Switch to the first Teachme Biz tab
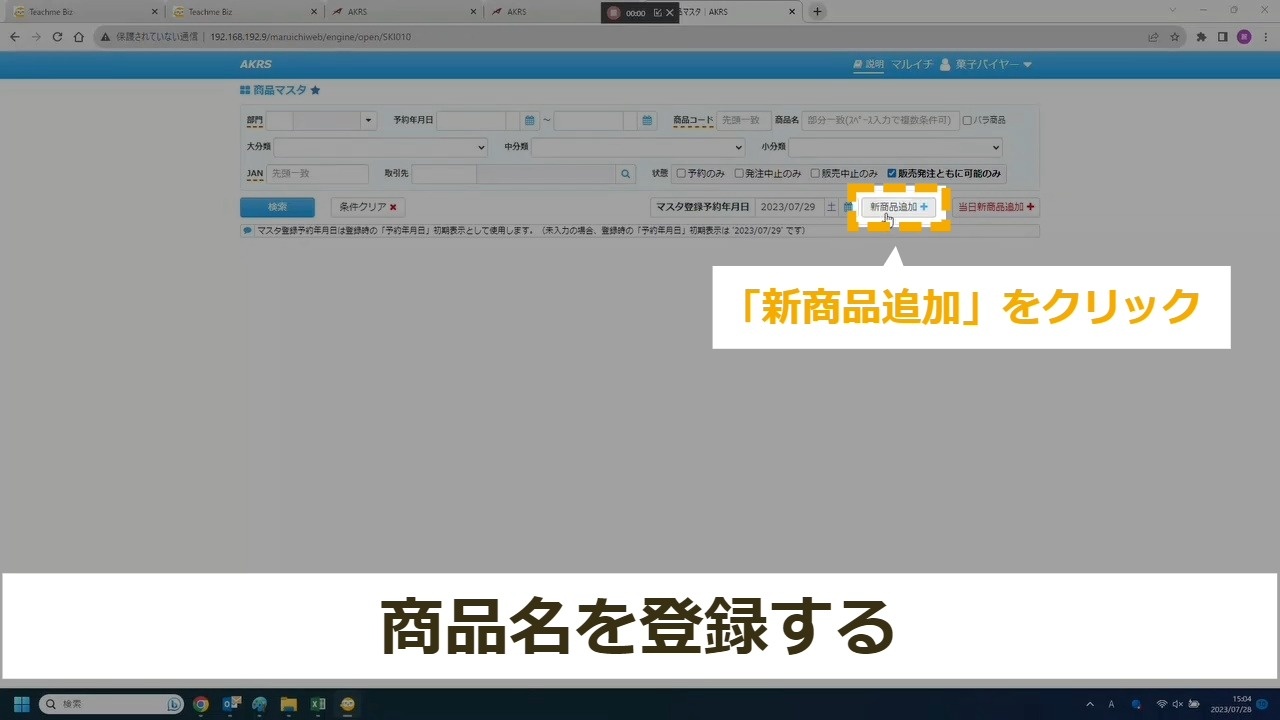This screenshot has height=720, width=1280. click(x=85, y=12)
